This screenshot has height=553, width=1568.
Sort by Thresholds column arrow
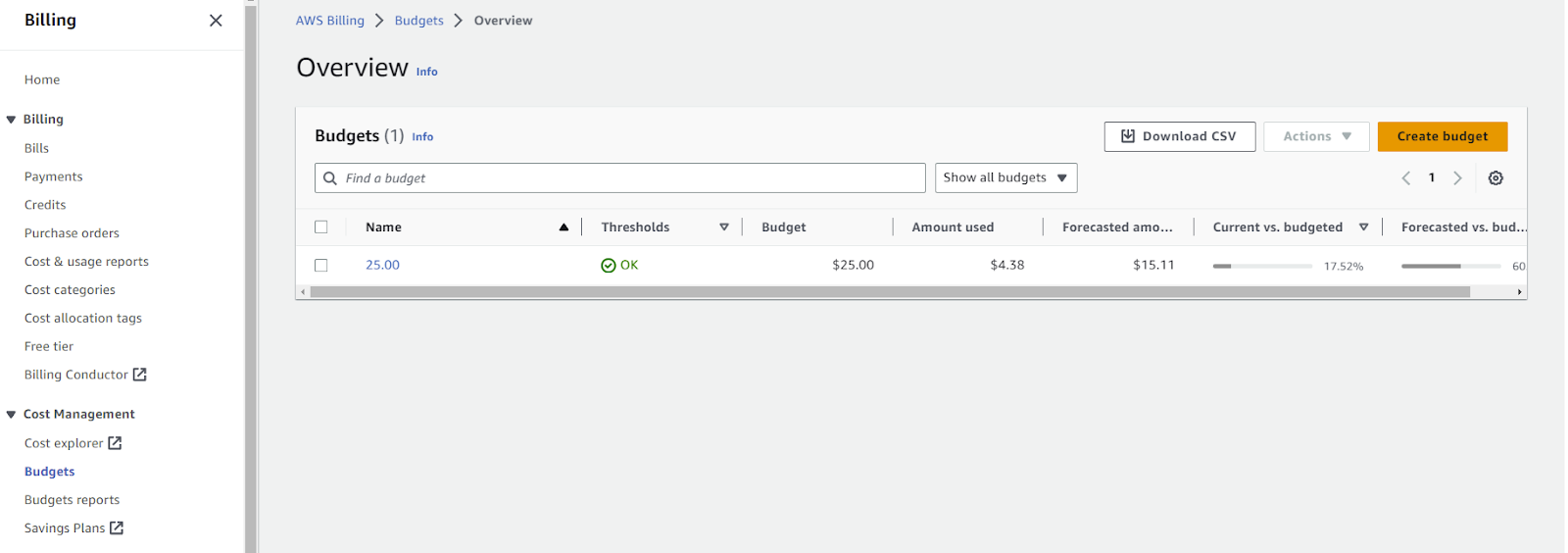tap(724, 227)
